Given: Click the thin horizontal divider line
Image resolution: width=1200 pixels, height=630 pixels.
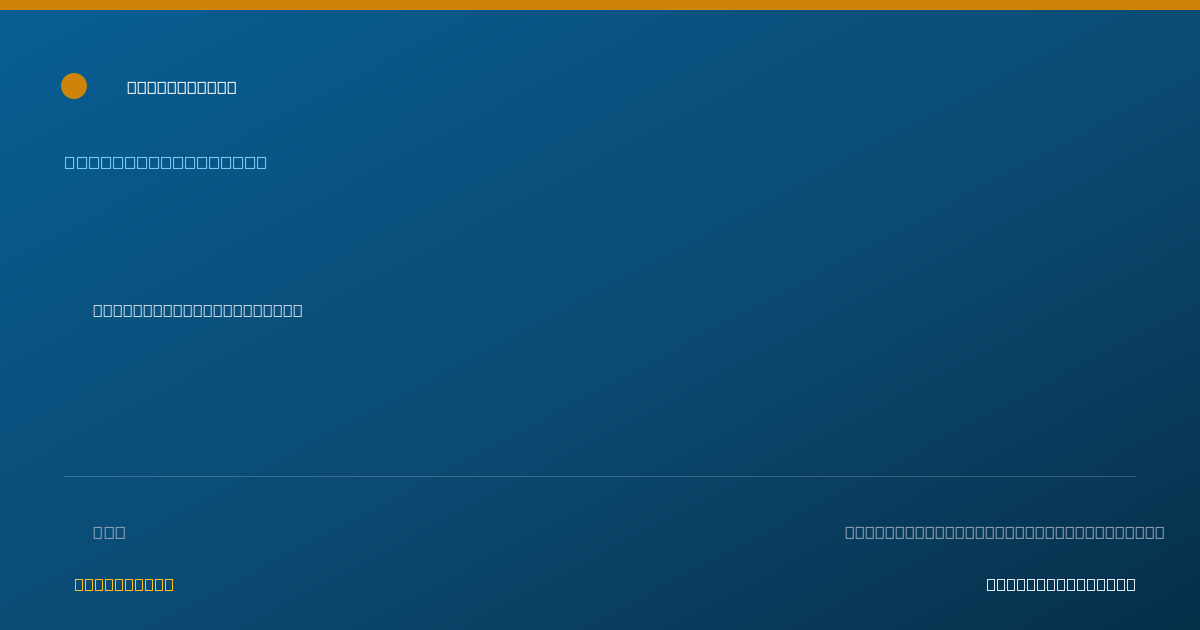Looking at the screenshot, I should [x=600, y=476].
